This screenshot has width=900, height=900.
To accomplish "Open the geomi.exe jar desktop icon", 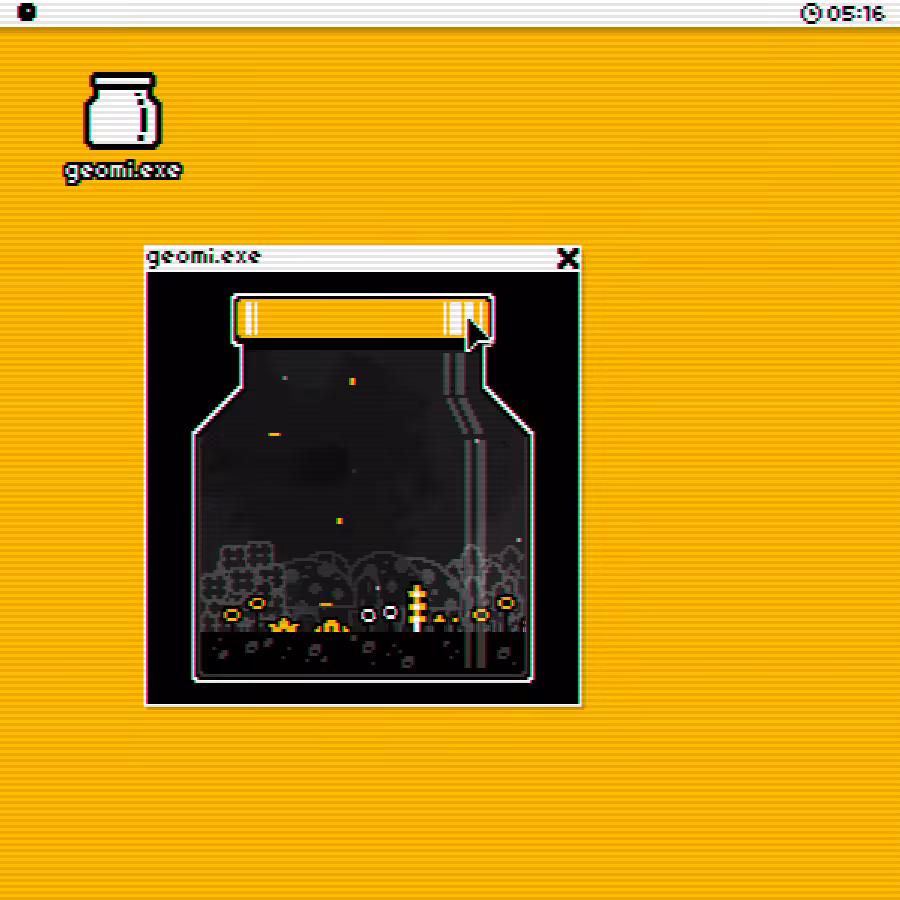I will (123, 111).
